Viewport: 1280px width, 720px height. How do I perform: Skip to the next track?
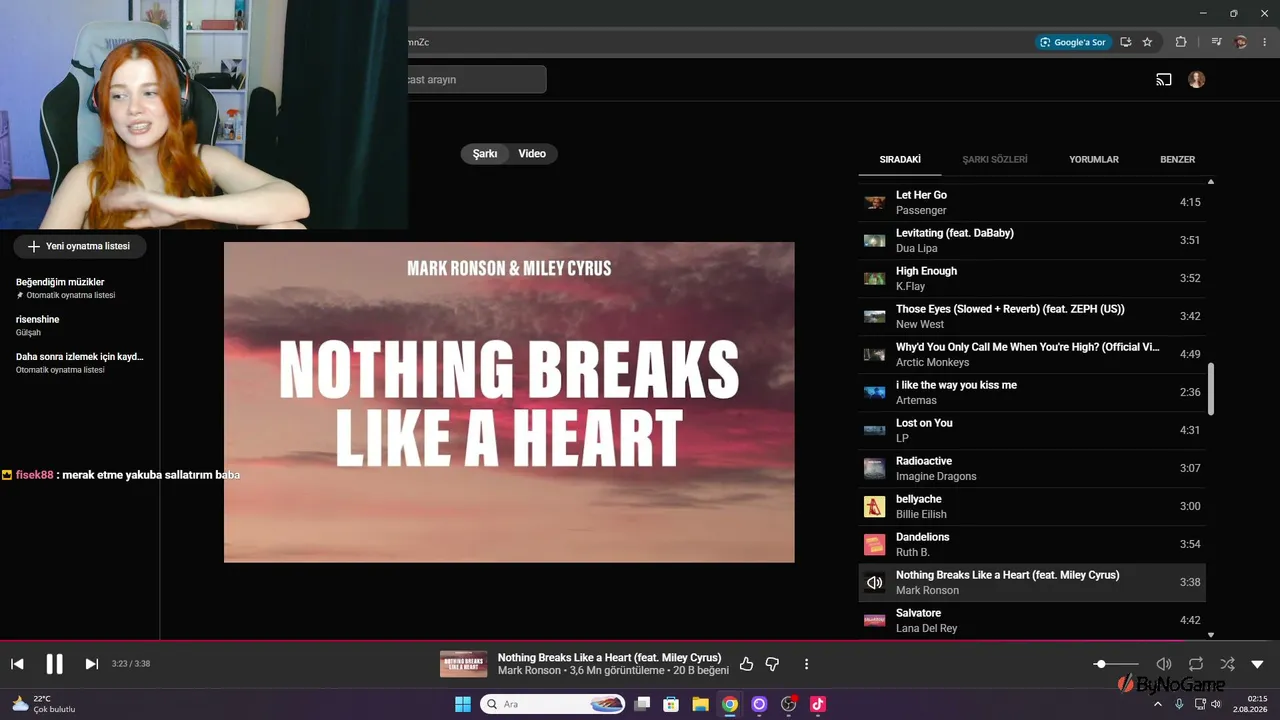pos(91,664)
